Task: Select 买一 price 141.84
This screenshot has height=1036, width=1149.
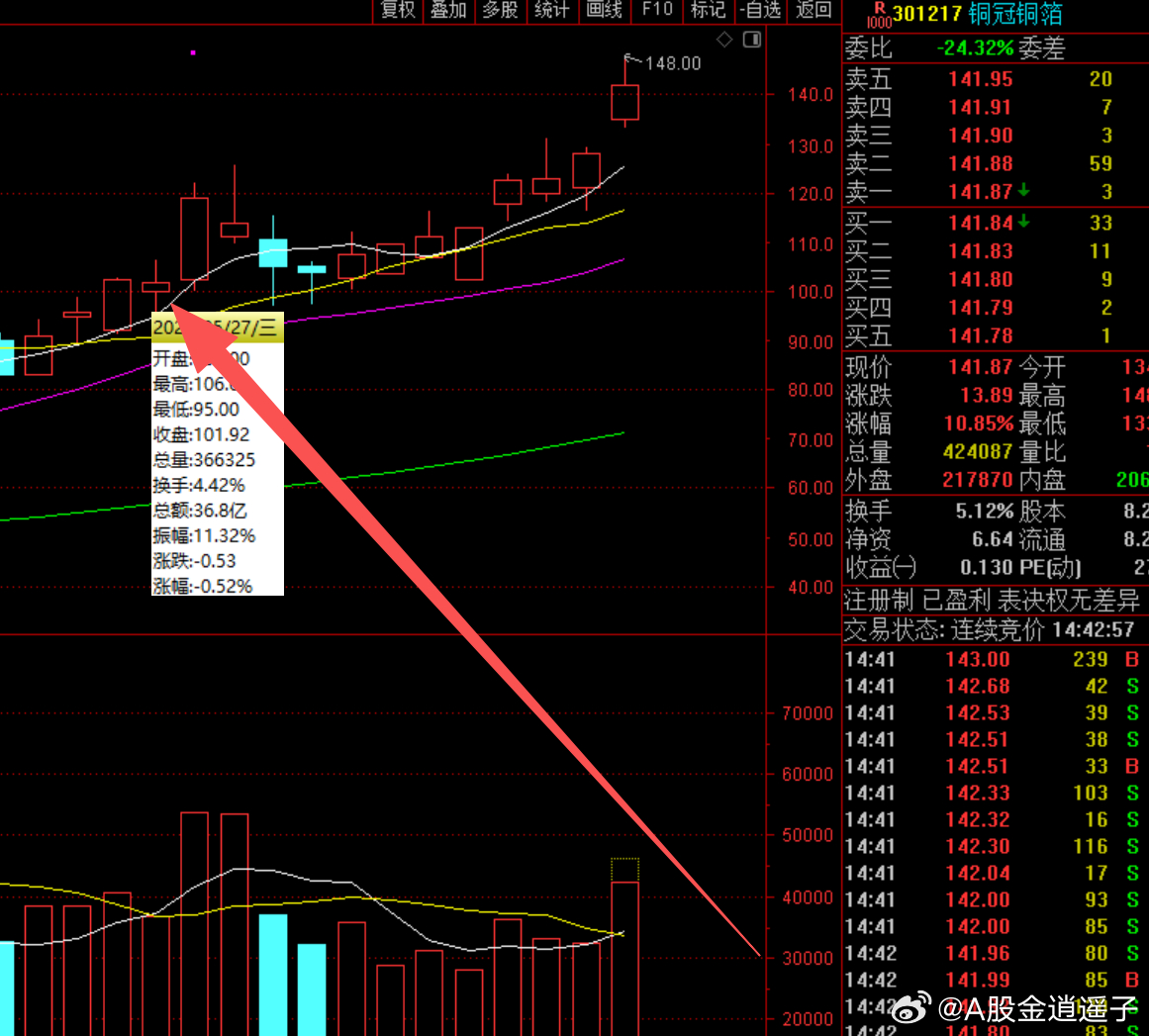Action: pyautogui.click(x=981, y=223)
